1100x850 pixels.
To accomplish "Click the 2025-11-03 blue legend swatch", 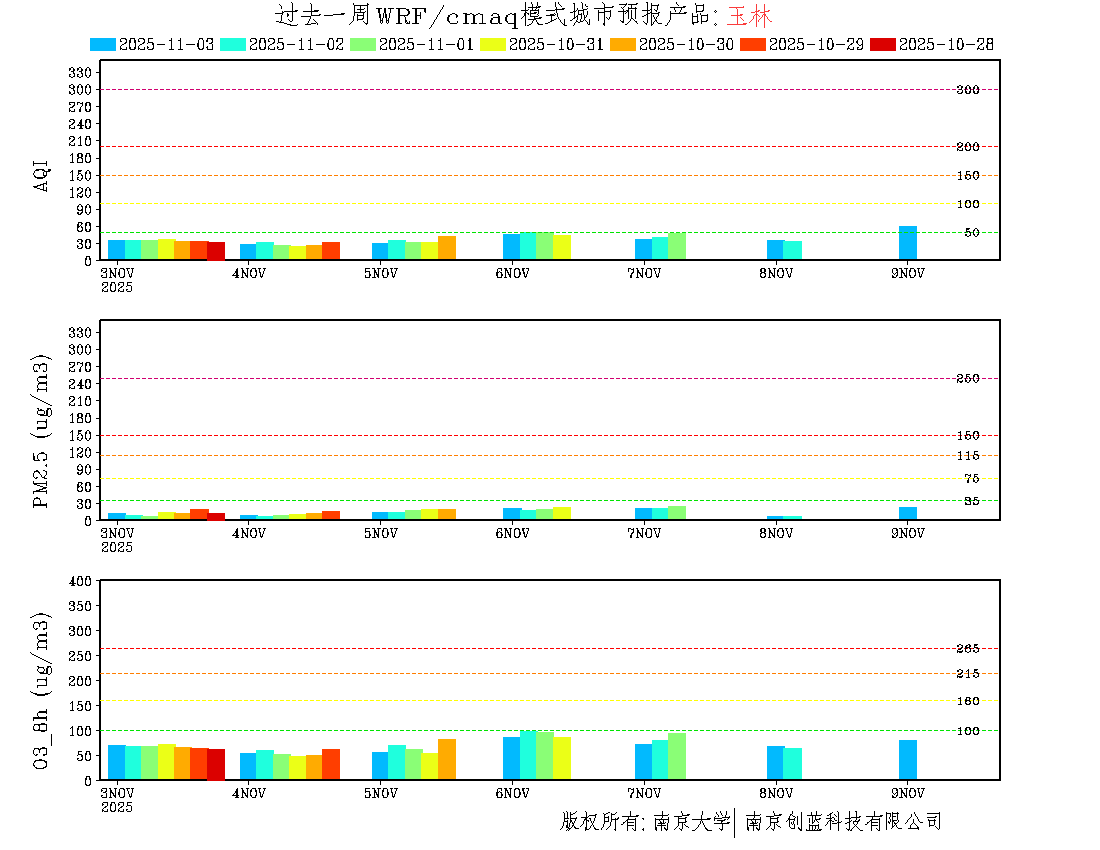I will [x=103, y=44].
